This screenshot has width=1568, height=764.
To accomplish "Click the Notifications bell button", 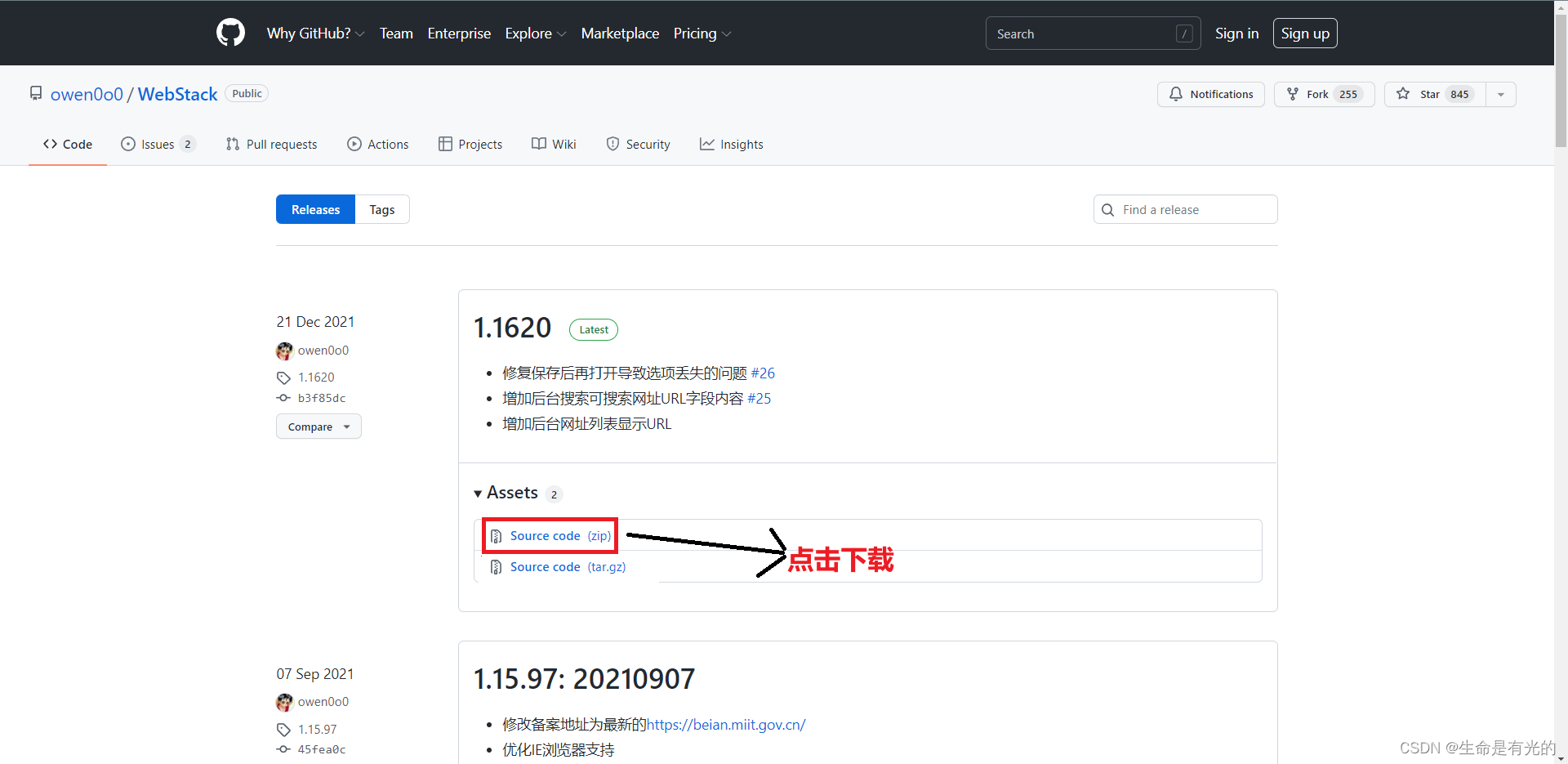I will 1210,94.
